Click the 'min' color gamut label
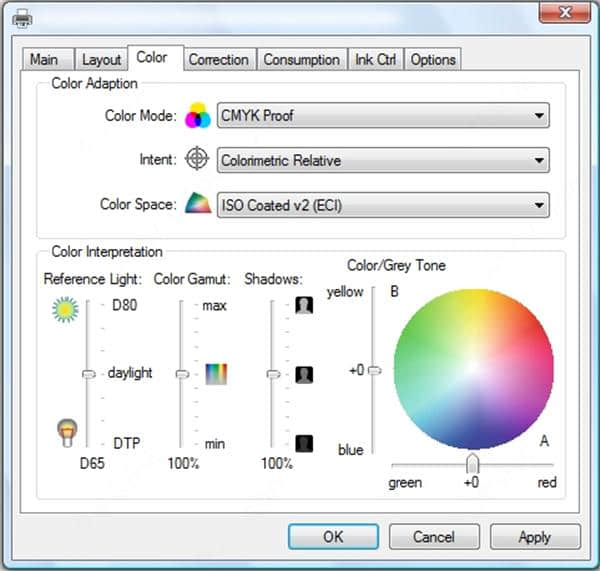 215,444
